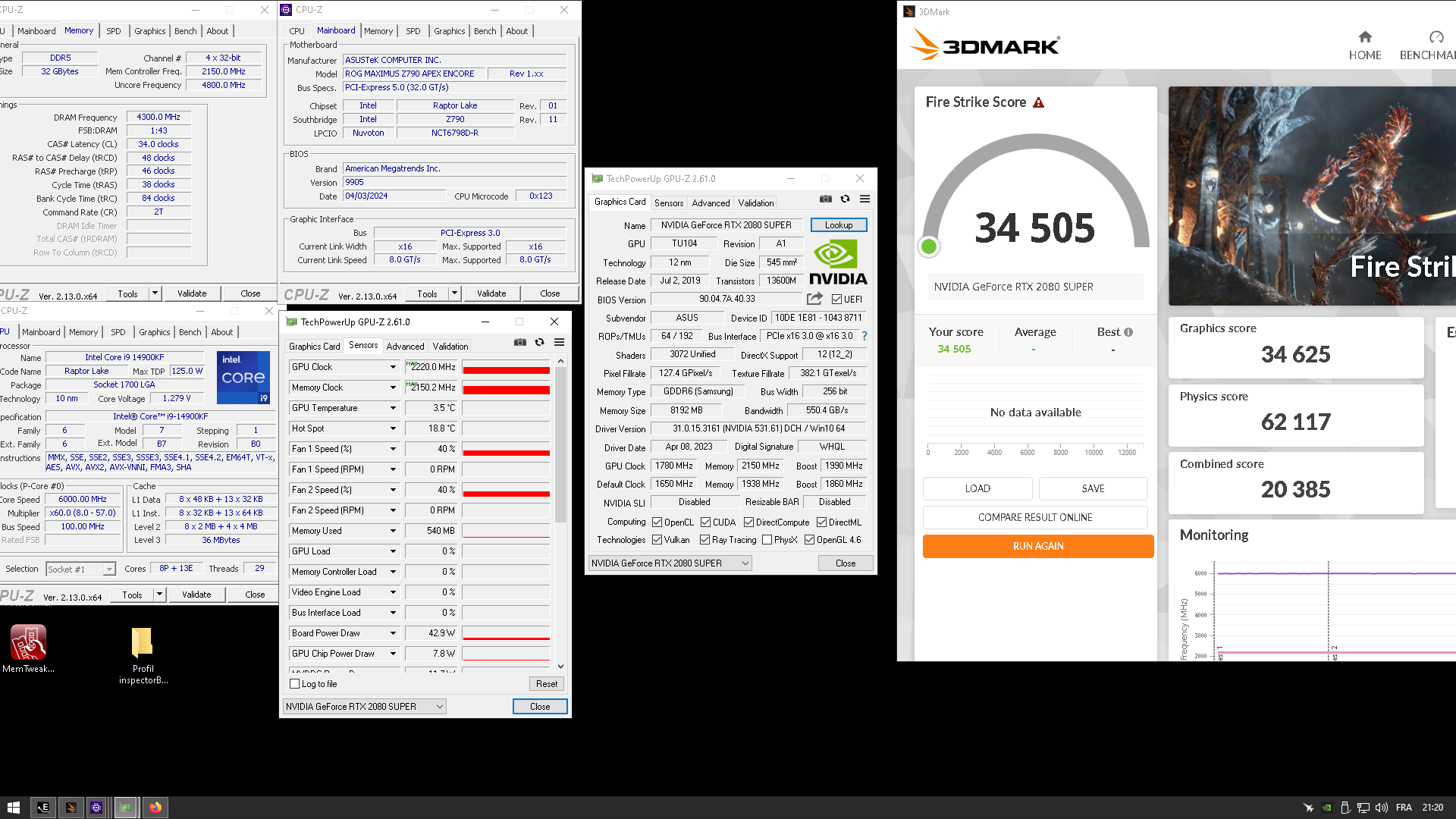Go to 3DMark Home via the house icon
The height and width of the screenshot is (819, 1456).
click(1365, 37)
